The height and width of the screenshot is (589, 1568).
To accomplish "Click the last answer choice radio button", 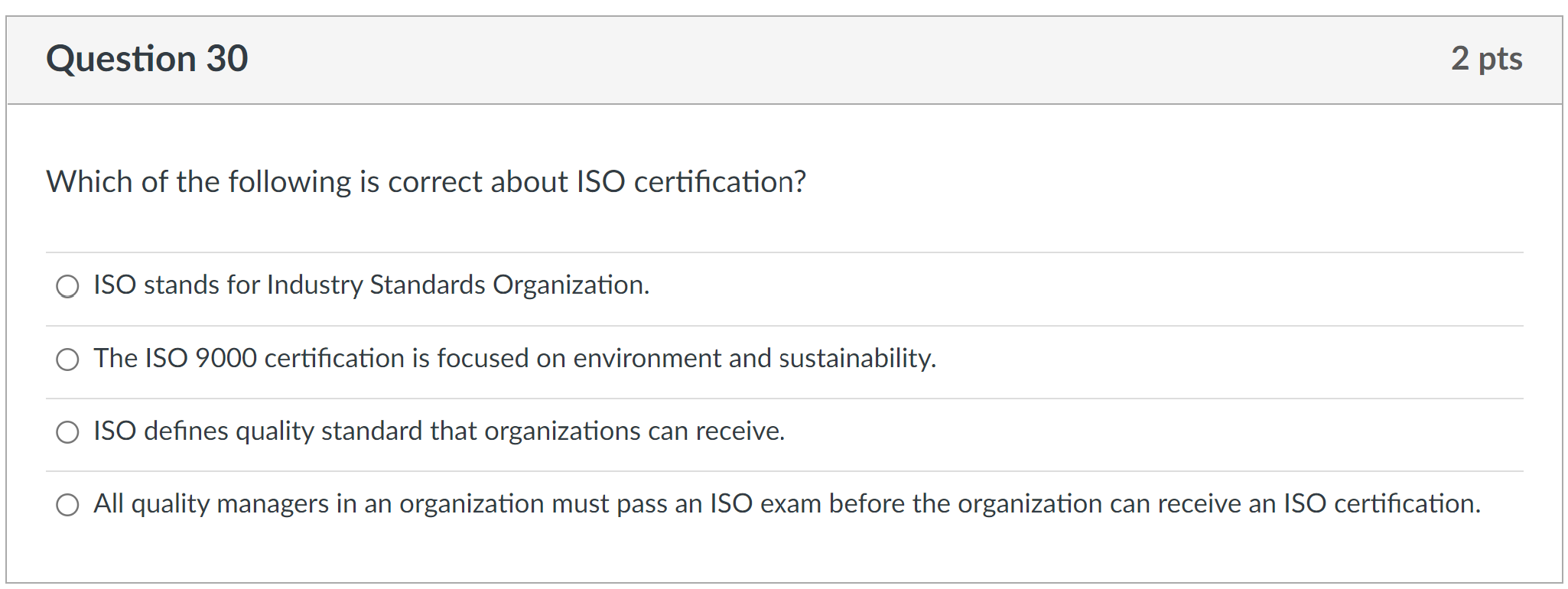I will point(68,504).
